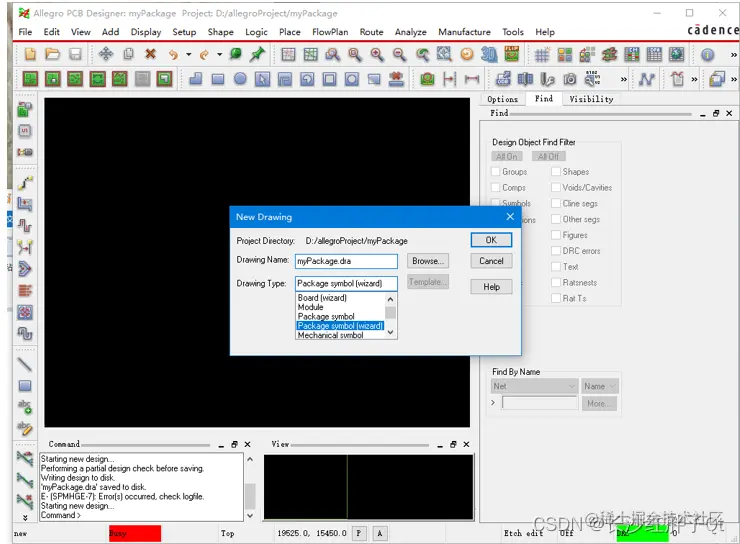Click the Add Connect route icon in sidebar
The height and width of the screenshot is (544, 740).
coord(25,183)
